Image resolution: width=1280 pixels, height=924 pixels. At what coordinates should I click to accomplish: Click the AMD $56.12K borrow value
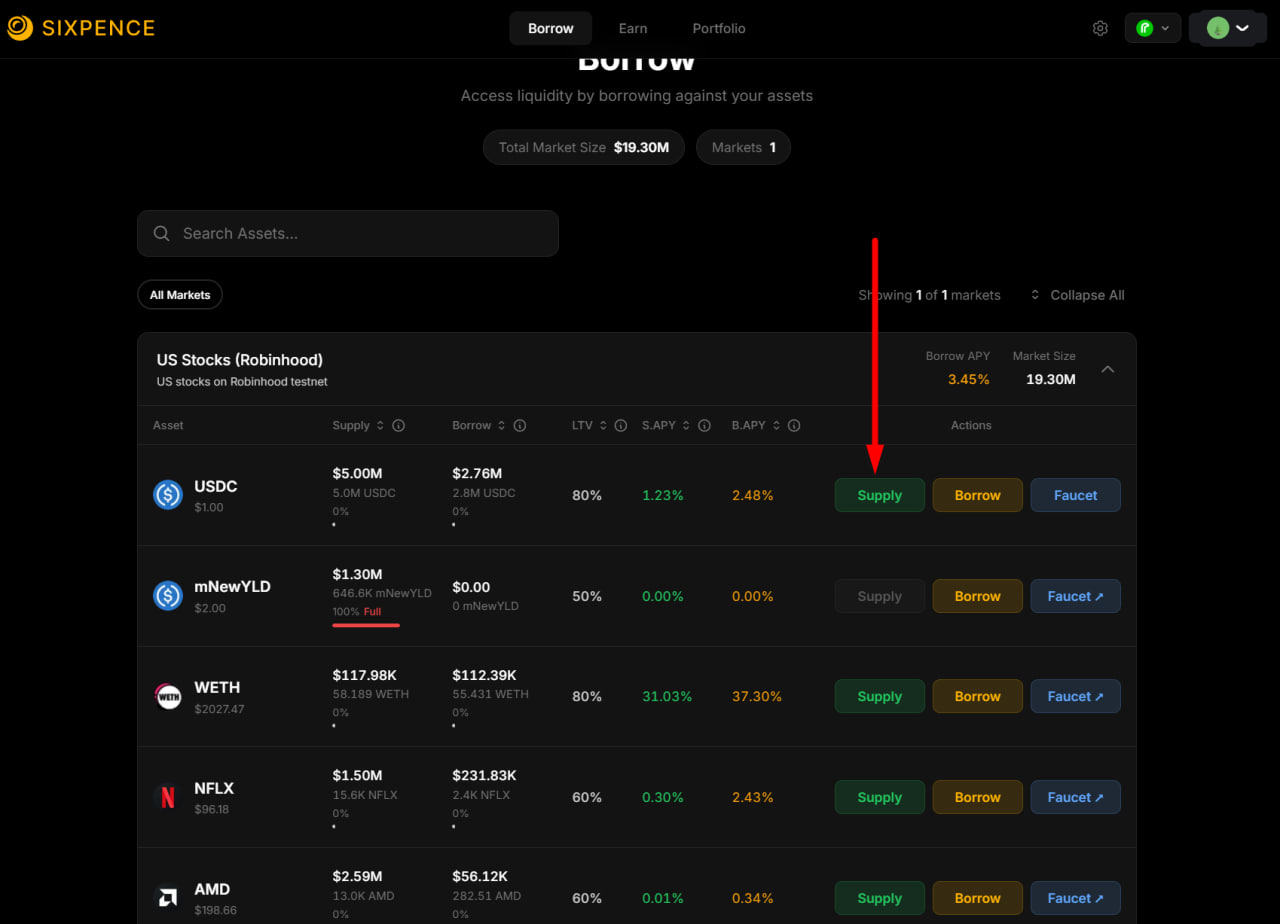(480, 876)
